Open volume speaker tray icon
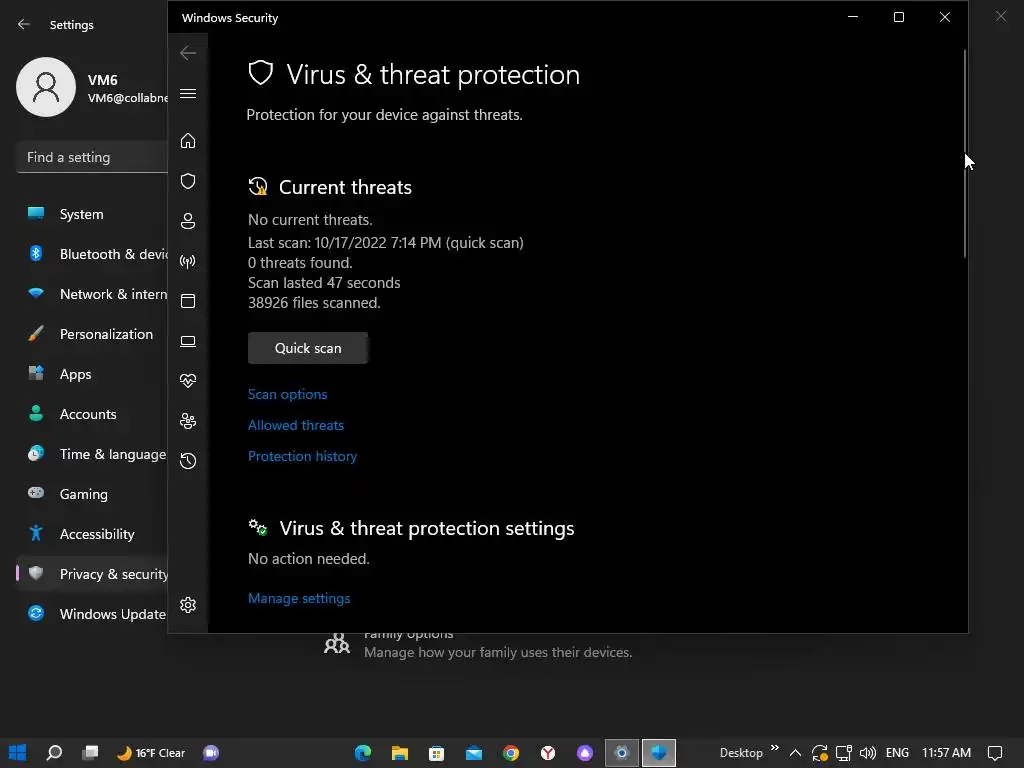This screenshot has width=1024, height=768. coord(867,753)
